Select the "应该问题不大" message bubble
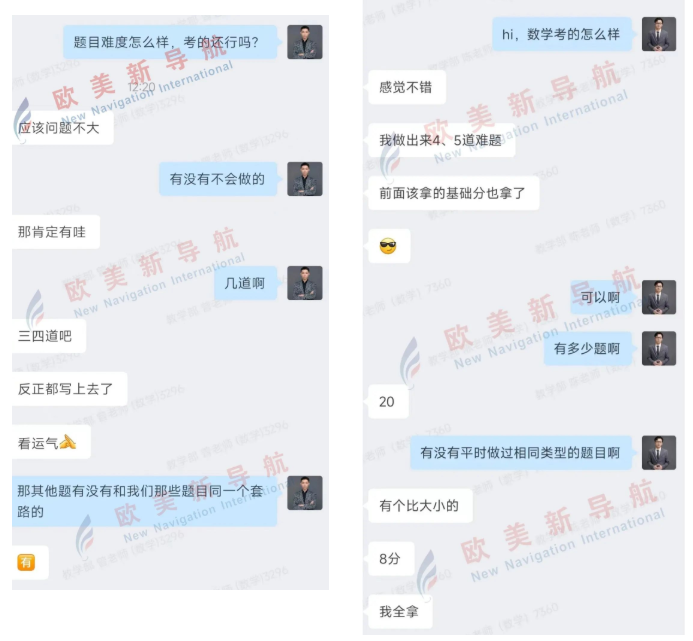 tap(62, 128)
